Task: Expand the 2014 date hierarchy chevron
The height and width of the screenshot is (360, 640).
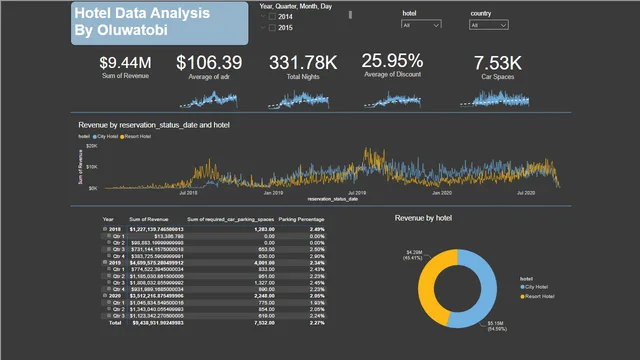Action: pos(263,17)
